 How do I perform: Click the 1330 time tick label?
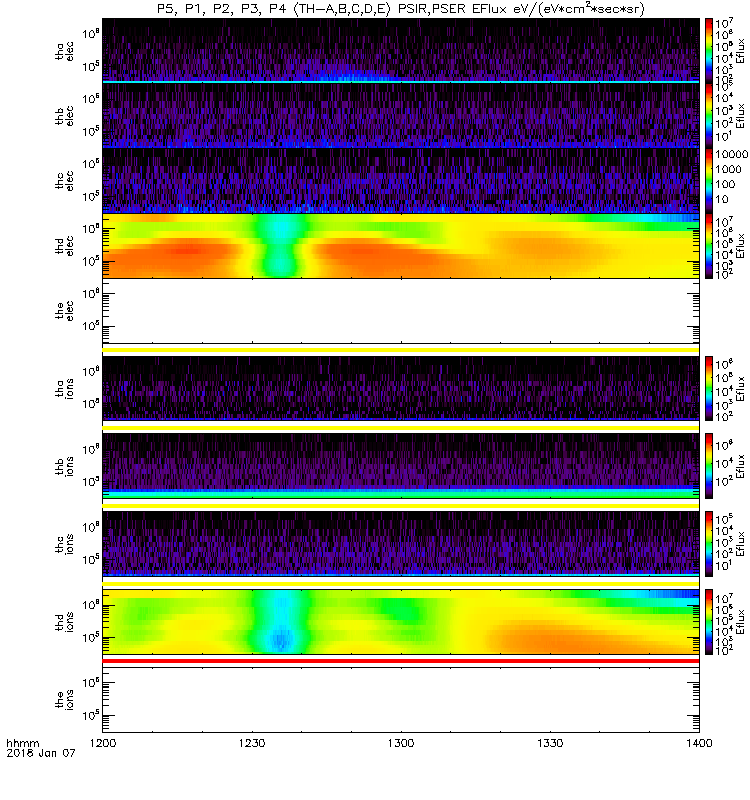[x=550, y=743]
